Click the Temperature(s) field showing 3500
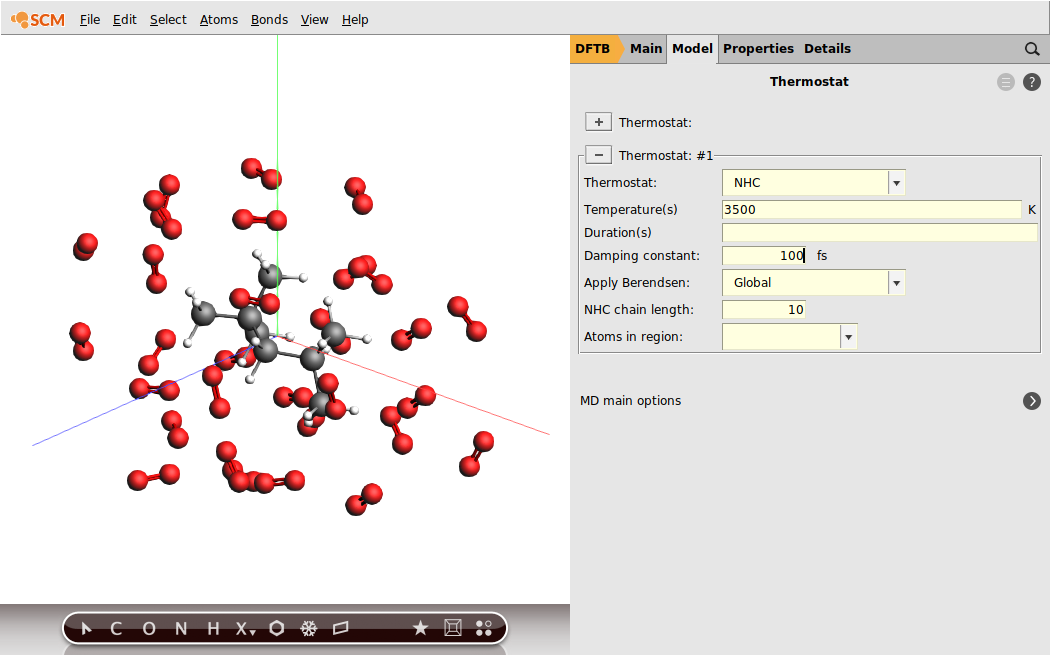 click(x=872, y=210)
